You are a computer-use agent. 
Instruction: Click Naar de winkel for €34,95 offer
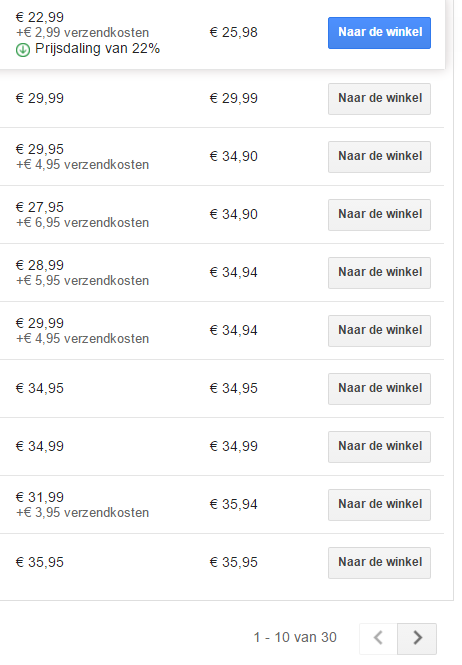379,389
